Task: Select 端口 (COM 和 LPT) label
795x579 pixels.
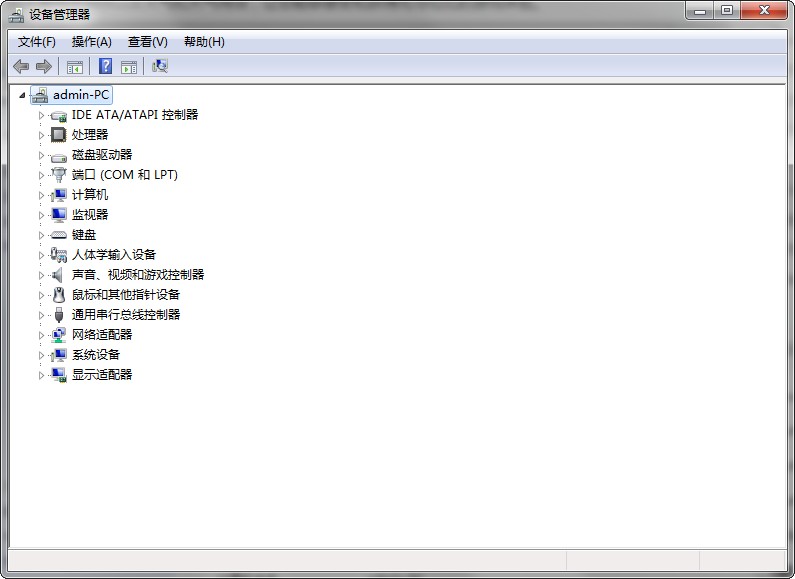Action: [125, 175]
